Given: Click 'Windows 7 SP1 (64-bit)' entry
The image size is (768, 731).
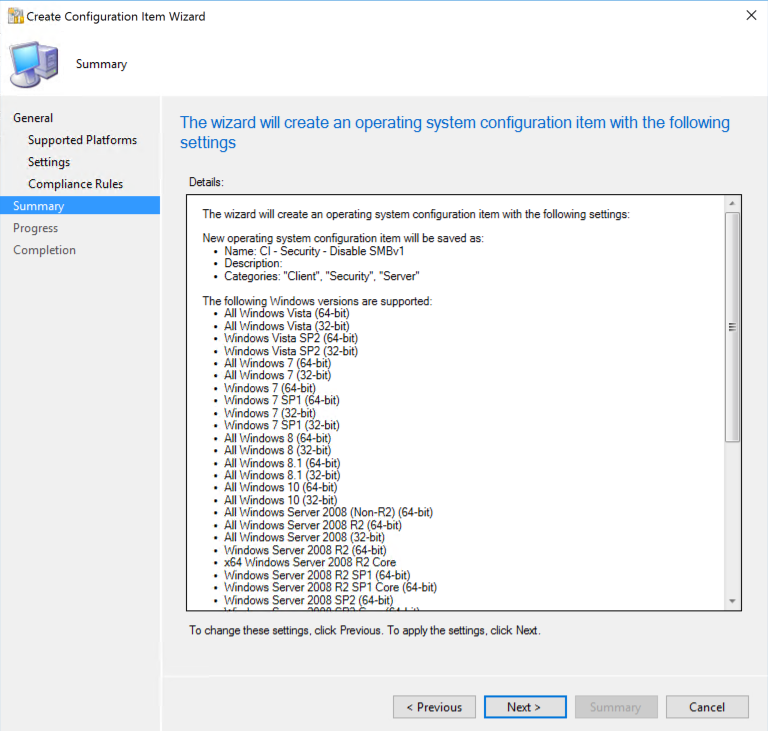Looking at the screenshot, I should click(x=282, y=400).
